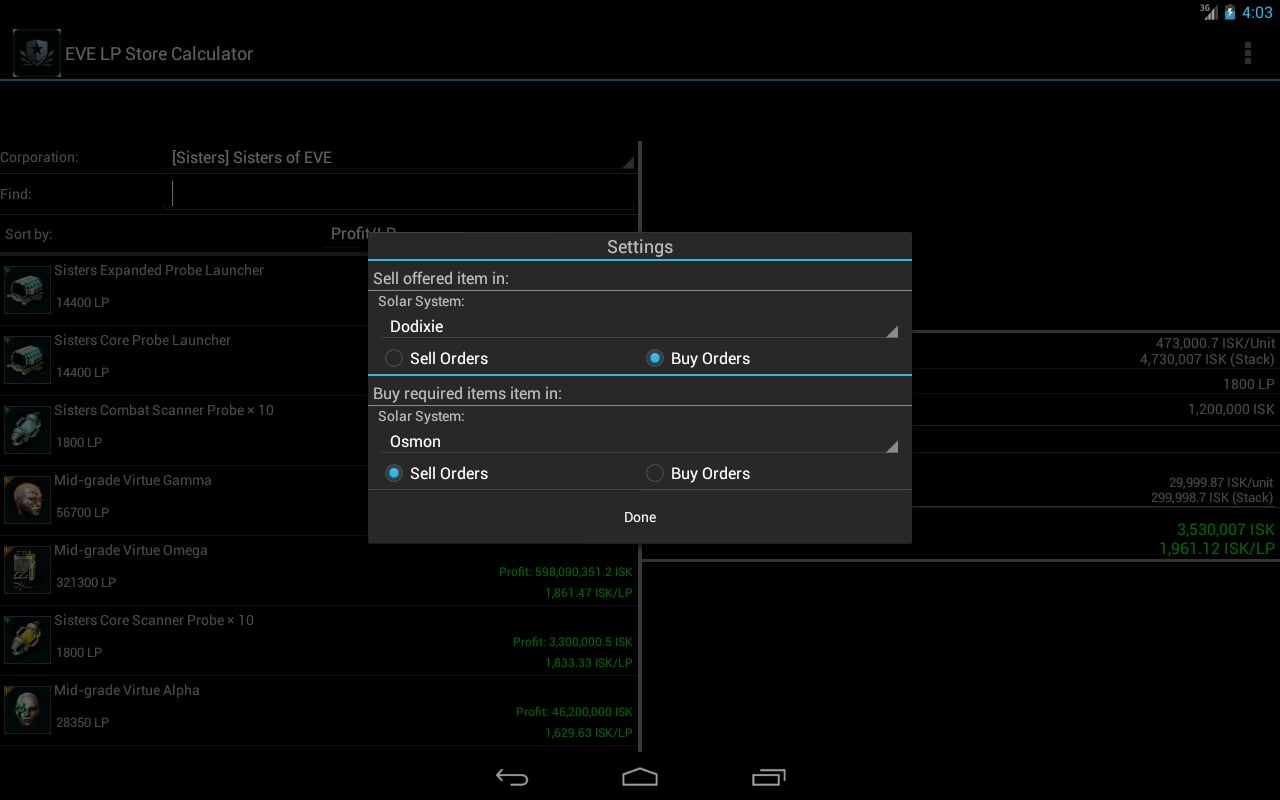Tap the Sisters Core Probe Launcher item icon
Image resolution: width=1280 pixels, height=800 pixels.
point(27,360)
